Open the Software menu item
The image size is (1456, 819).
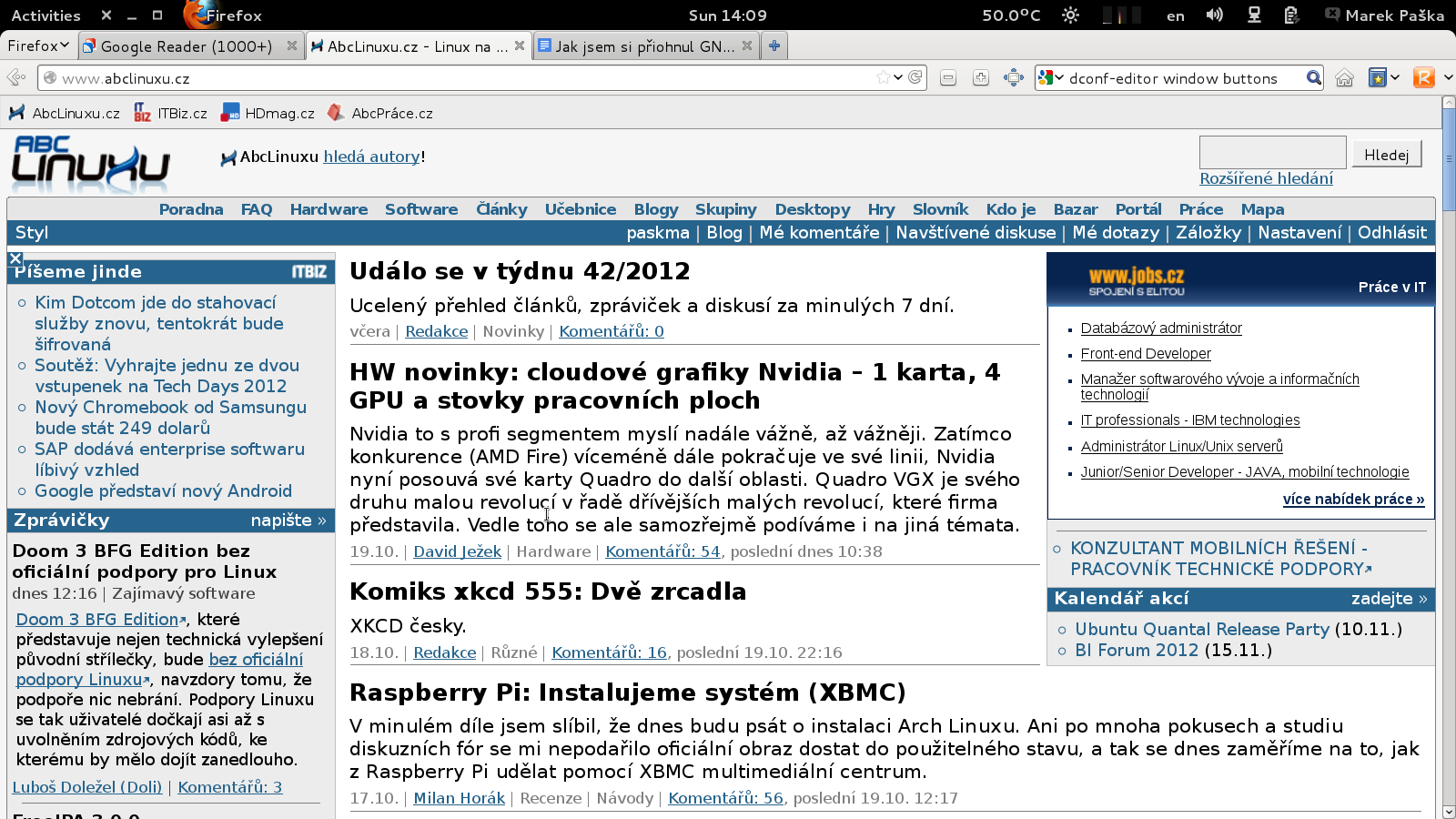[x=421, y=209]
